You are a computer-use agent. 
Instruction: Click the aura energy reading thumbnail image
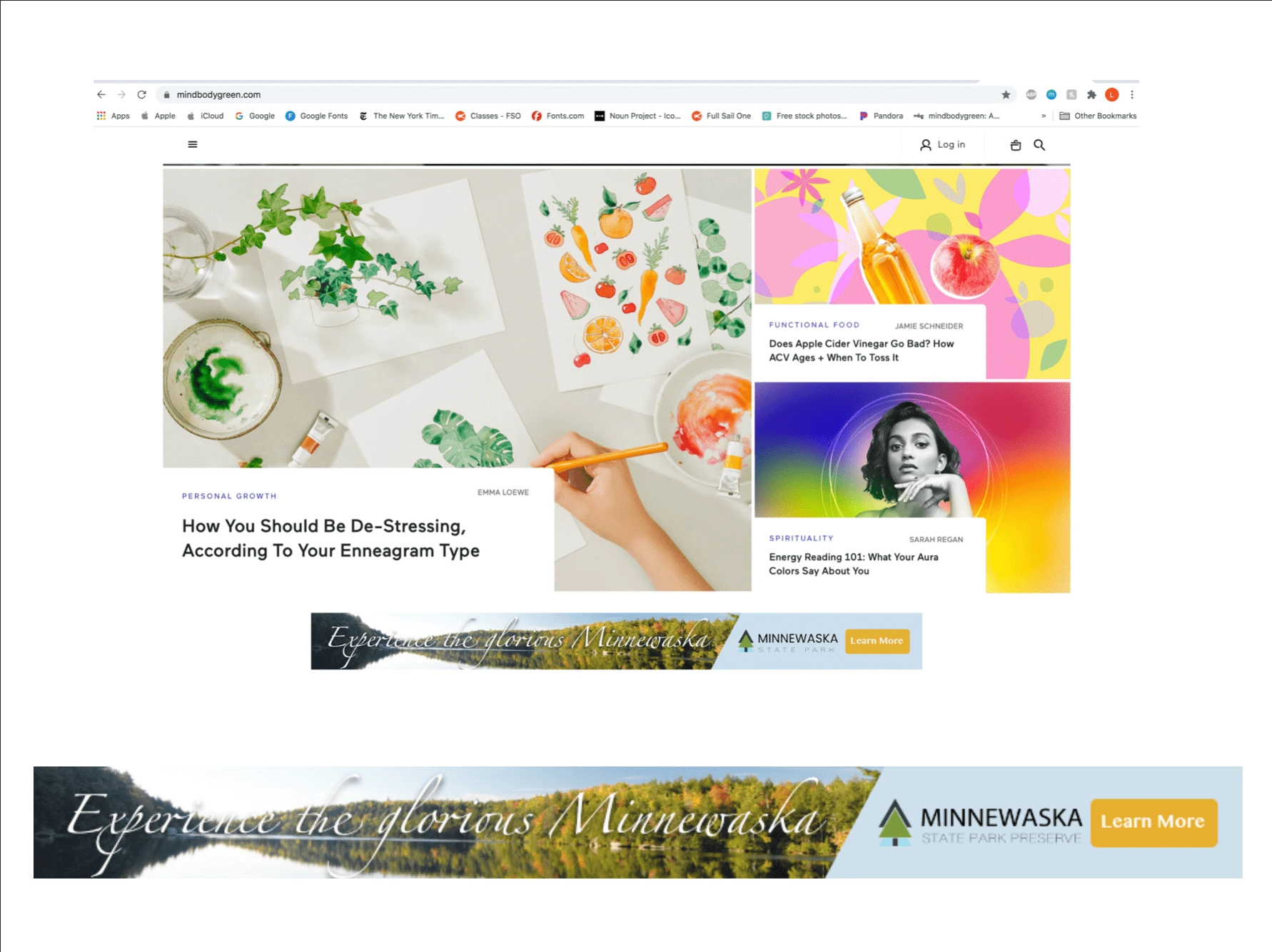[912, 450]
